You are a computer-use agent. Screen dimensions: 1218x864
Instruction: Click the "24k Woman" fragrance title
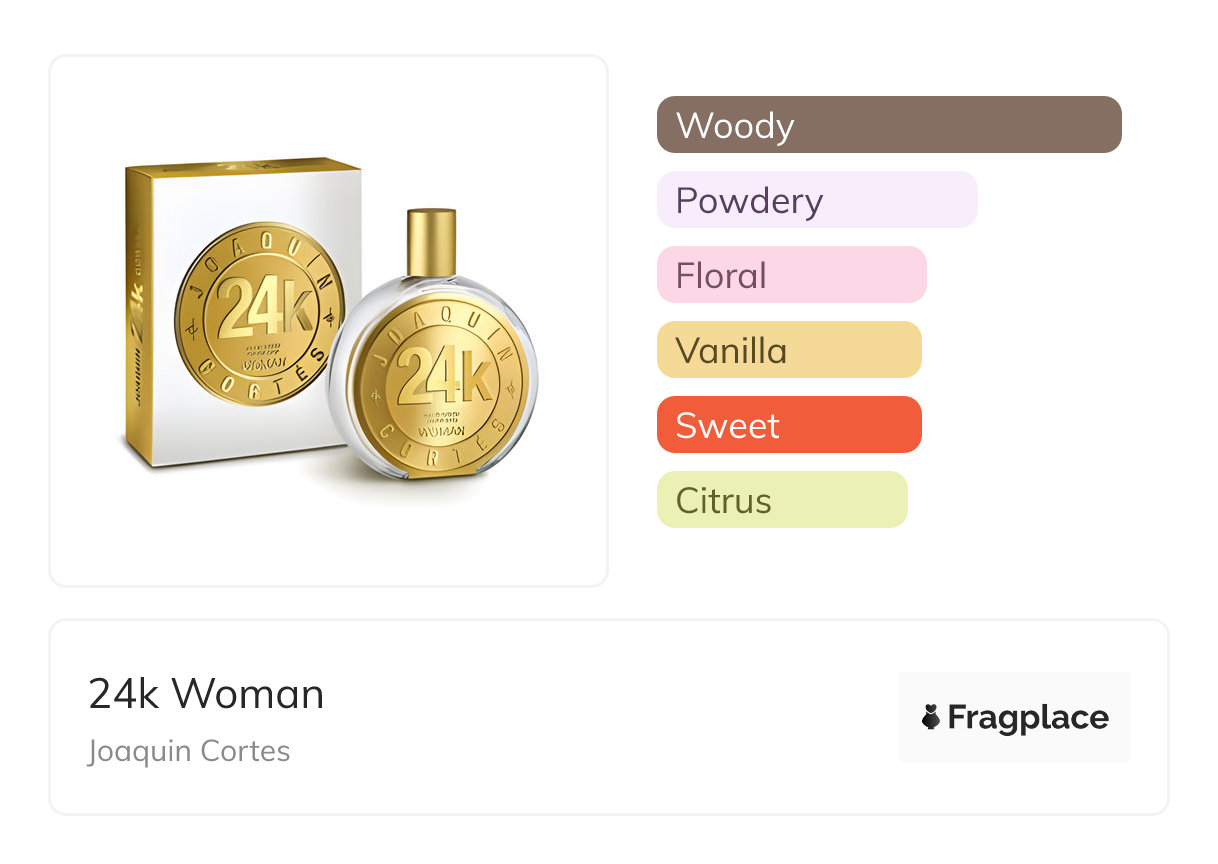[x=206, y=694]
